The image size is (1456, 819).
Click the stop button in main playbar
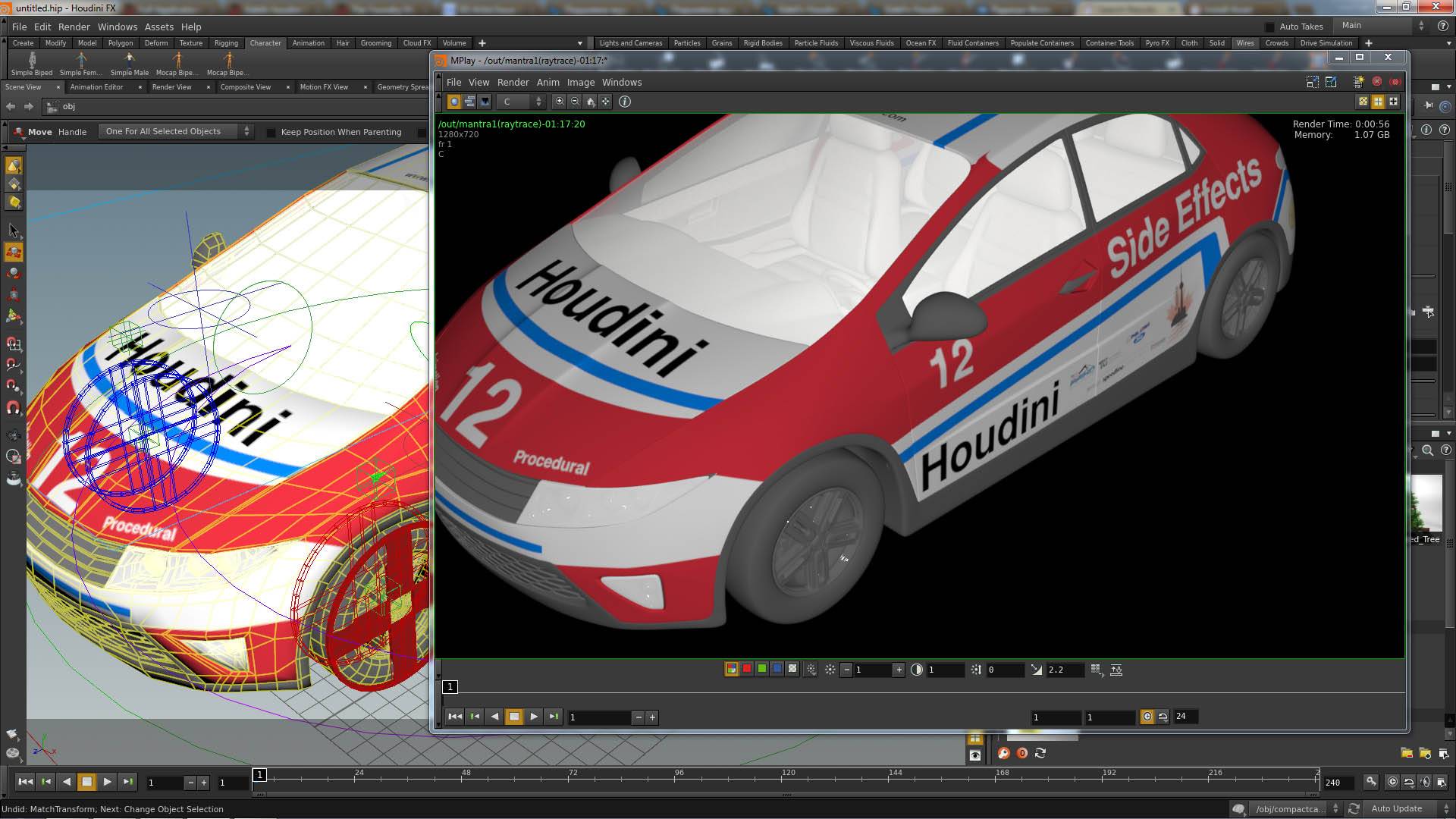click(x=86, y=782)
